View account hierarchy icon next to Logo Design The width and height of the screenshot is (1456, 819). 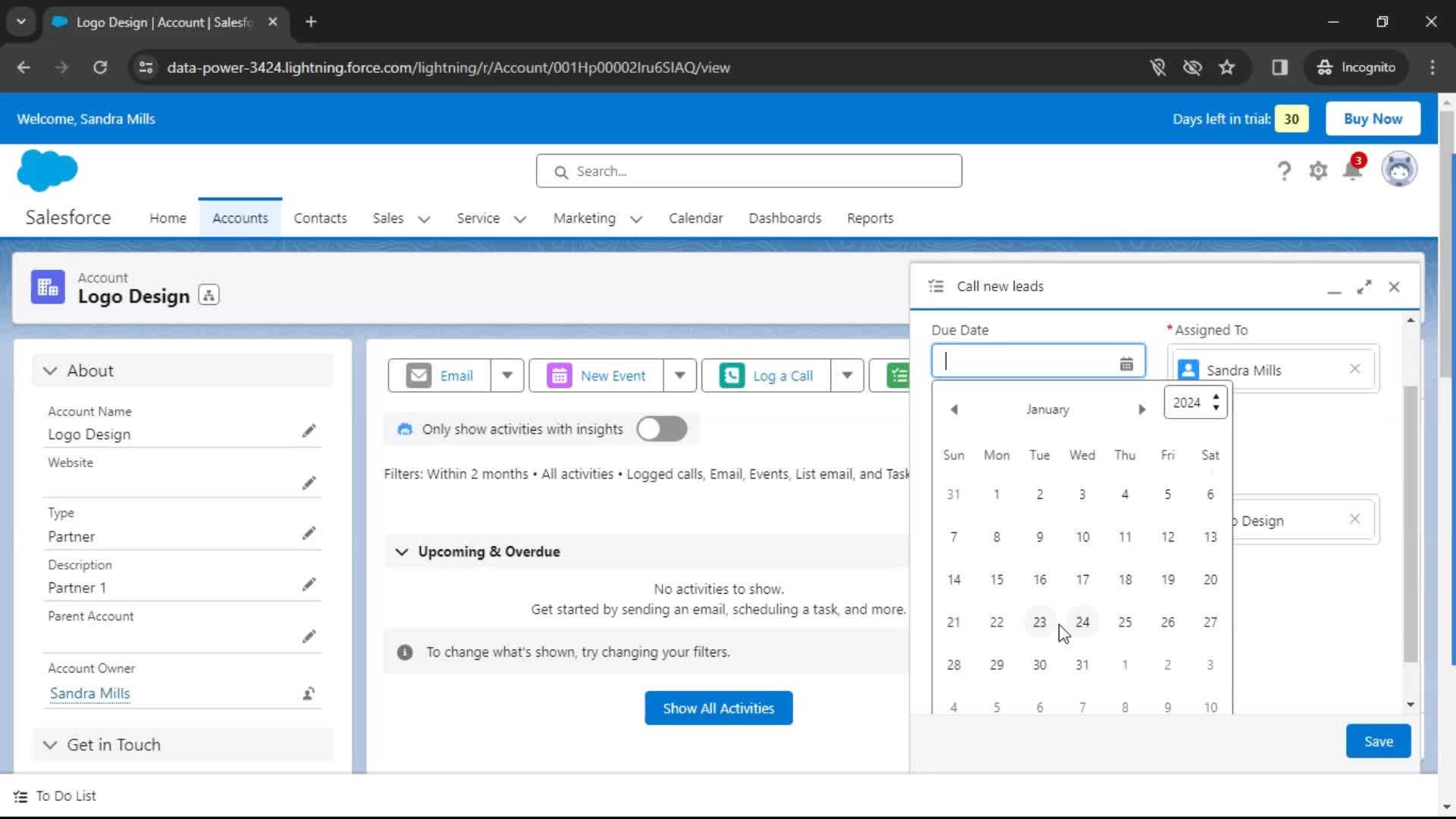point(209,295)
